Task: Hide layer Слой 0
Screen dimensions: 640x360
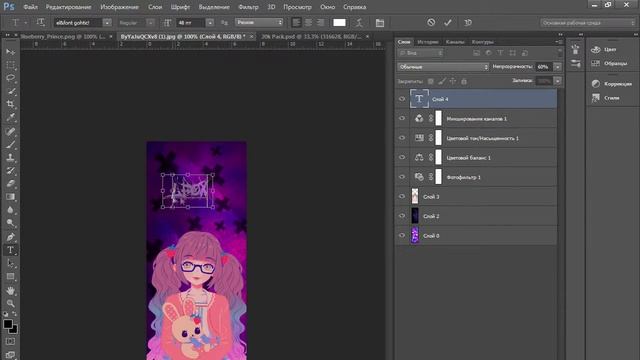Action: [x=402, y=236]
